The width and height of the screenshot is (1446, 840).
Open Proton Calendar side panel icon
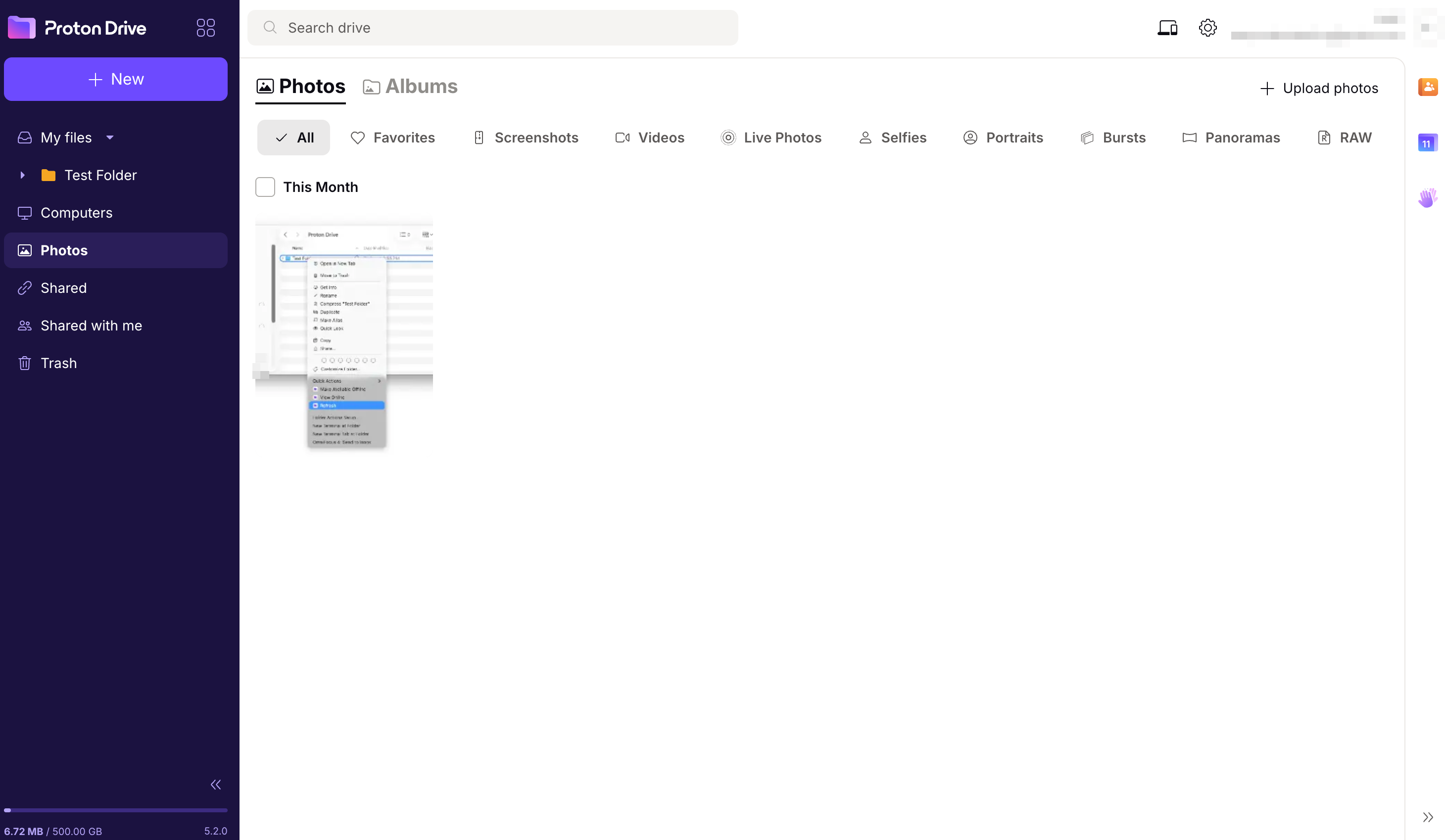point(1427,142)
